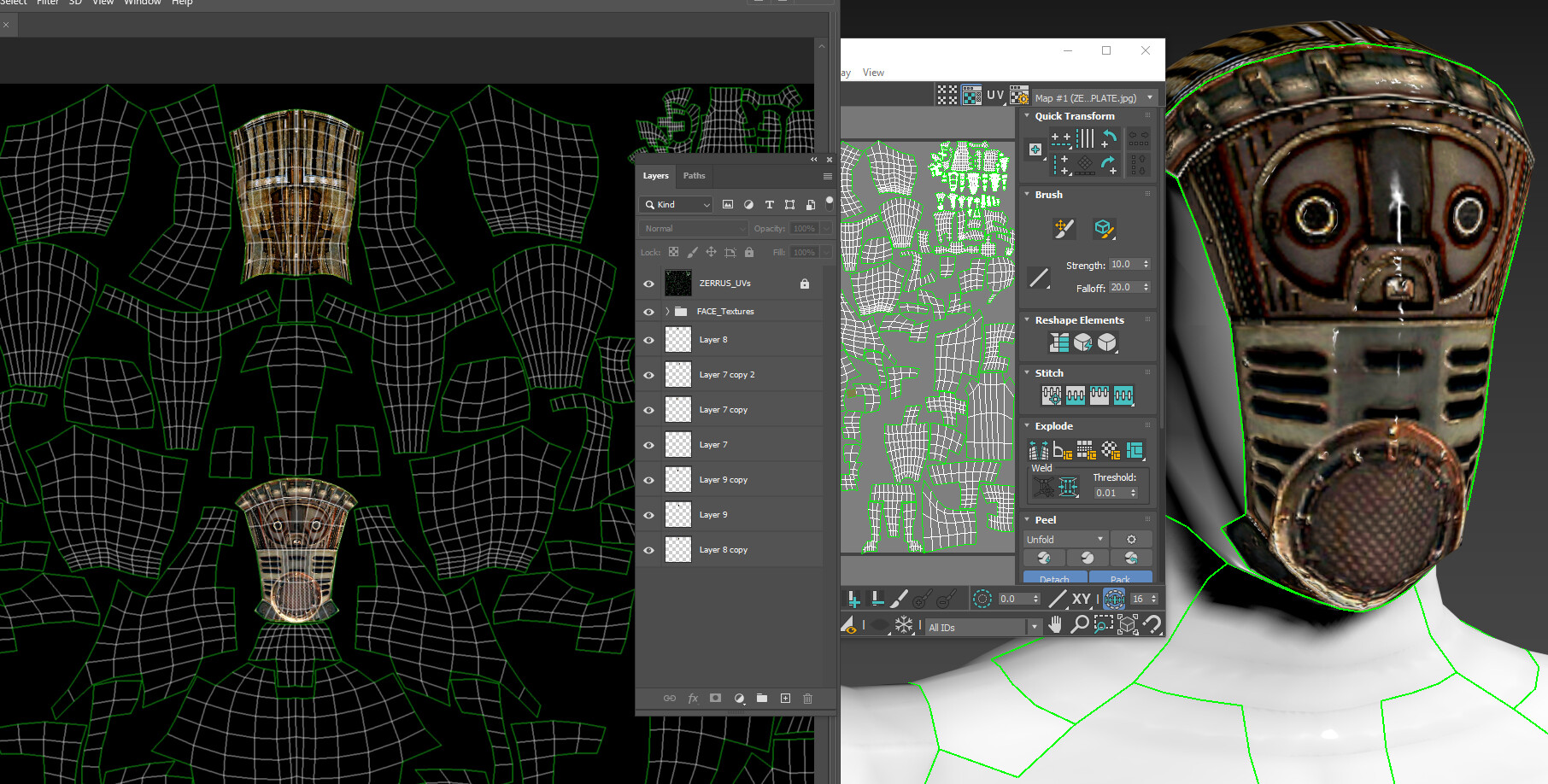The height and width of the screenshot is (784, 1548).
Task: Create a new group with folder icon
Action: pos(762,699)
